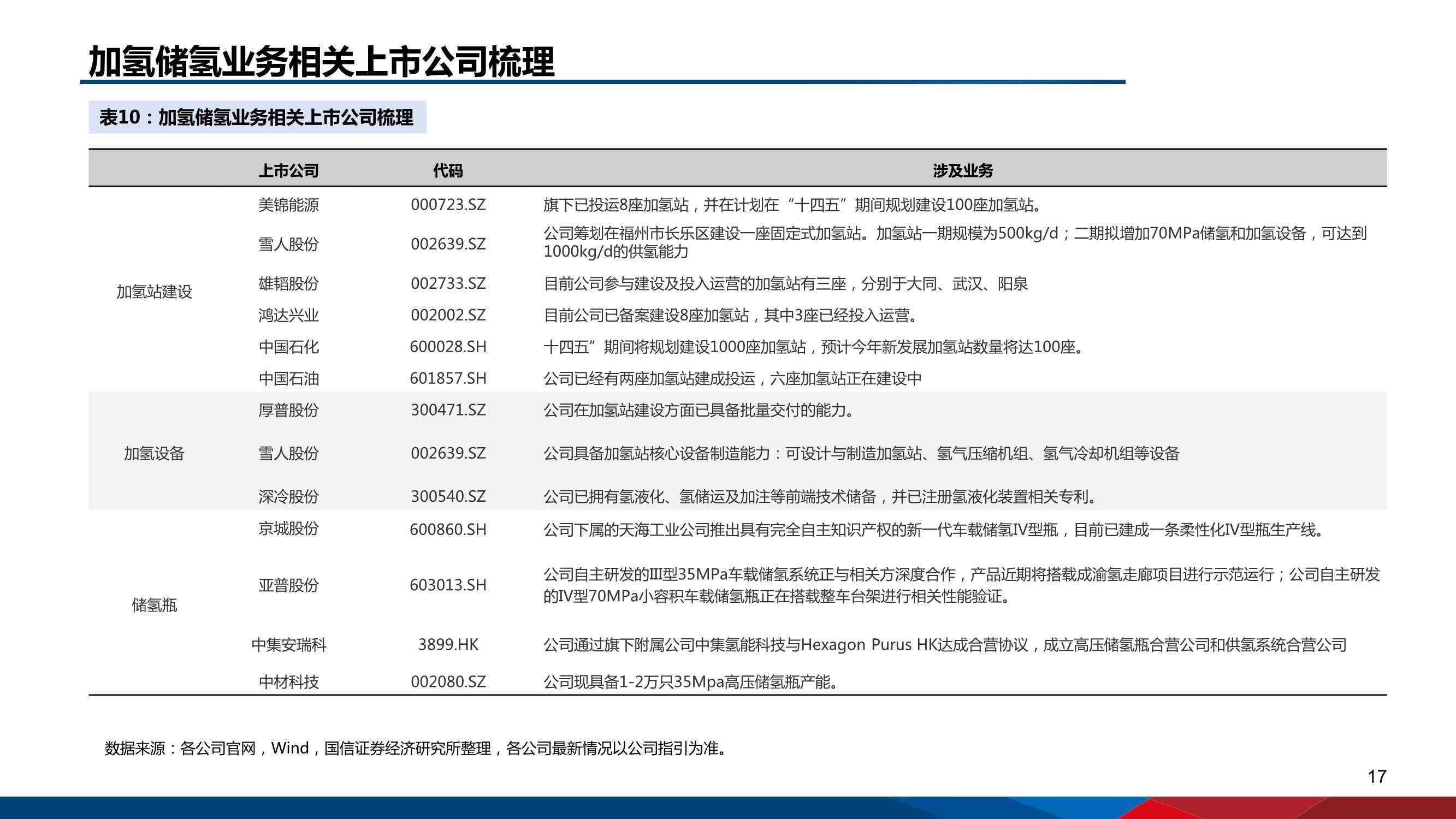Click the 批量交付的能力 description
The width and height of the screenshot is (1456, 819).
click(700, 410)
